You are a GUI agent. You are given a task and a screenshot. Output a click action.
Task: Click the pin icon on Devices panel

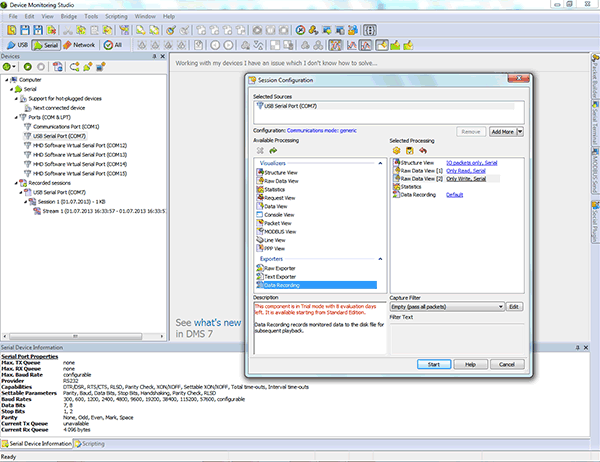[154, 56]
